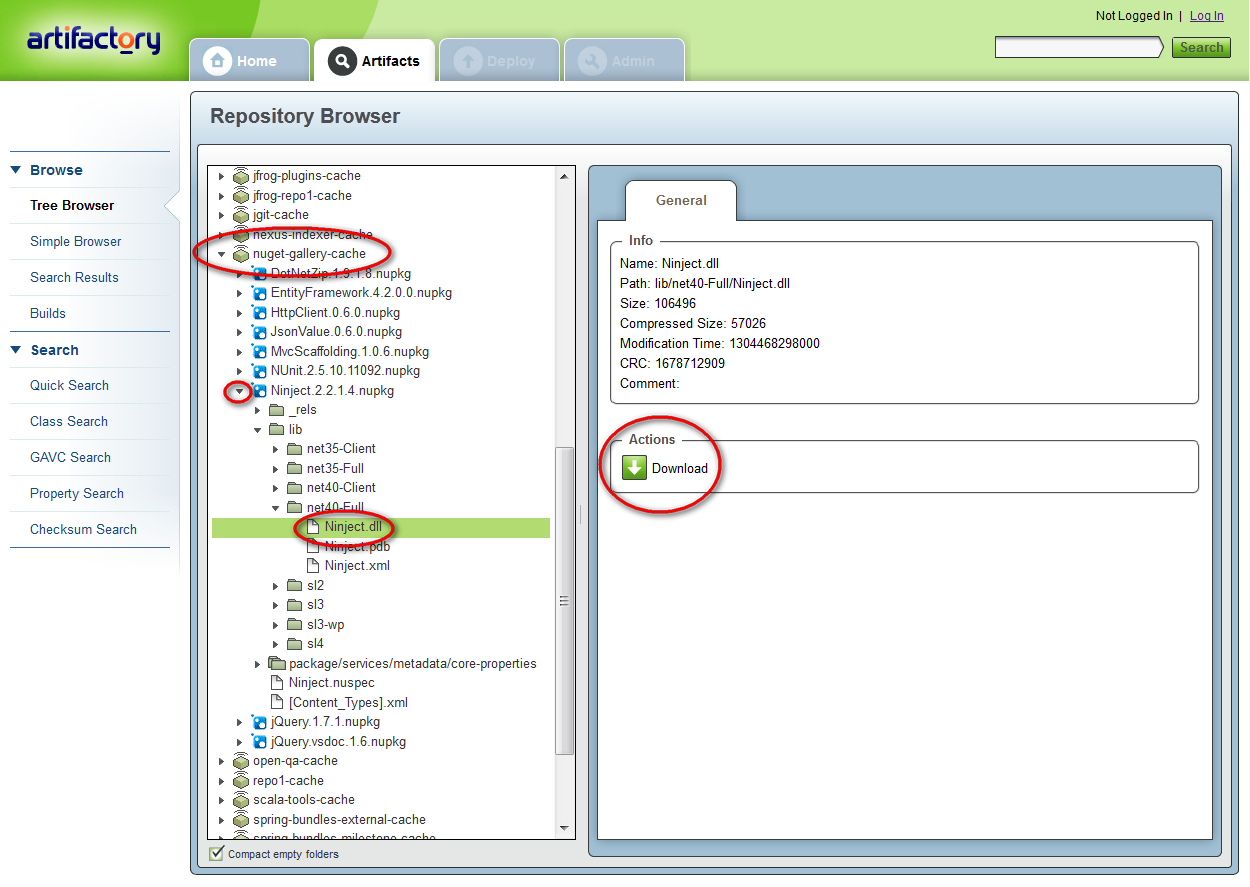
Task: Collapse the Search sidebar section
Action: pyautogui.click(x=16, y=350)
